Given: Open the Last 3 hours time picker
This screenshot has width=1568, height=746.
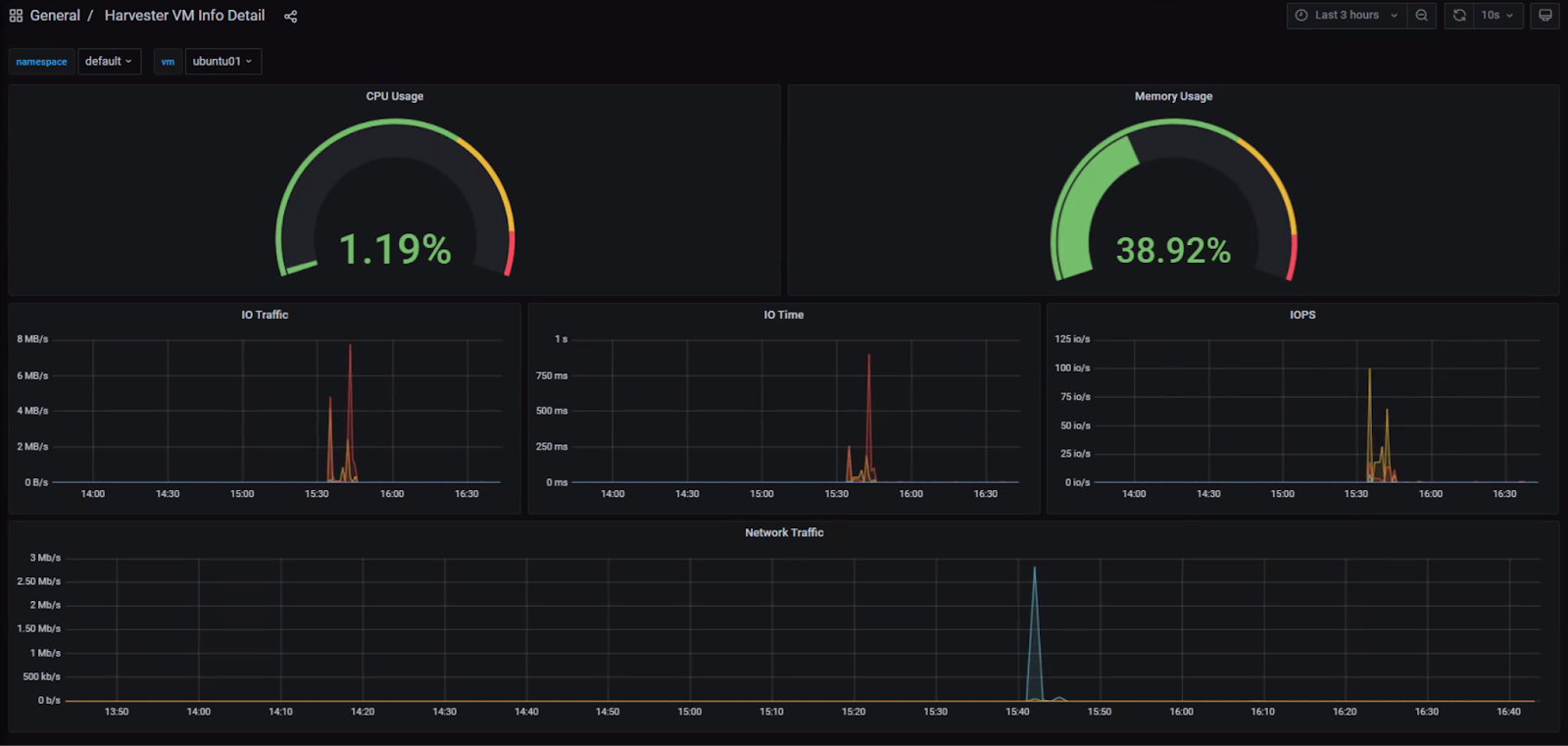Looking at the screenshot, I should pos(1347,16).
